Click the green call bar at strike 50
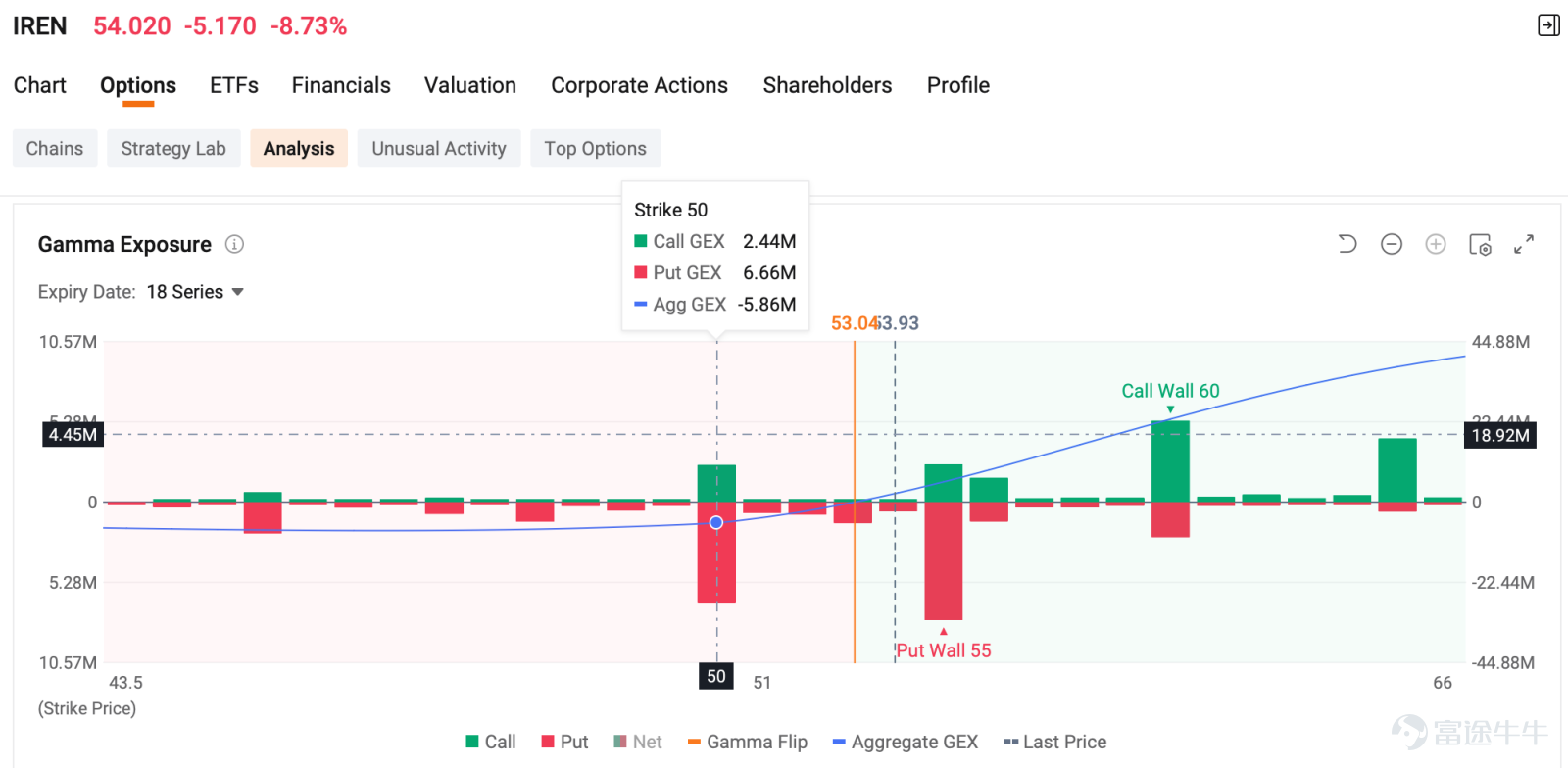This screenshot has width=1568, height=768. pos(716,483)
